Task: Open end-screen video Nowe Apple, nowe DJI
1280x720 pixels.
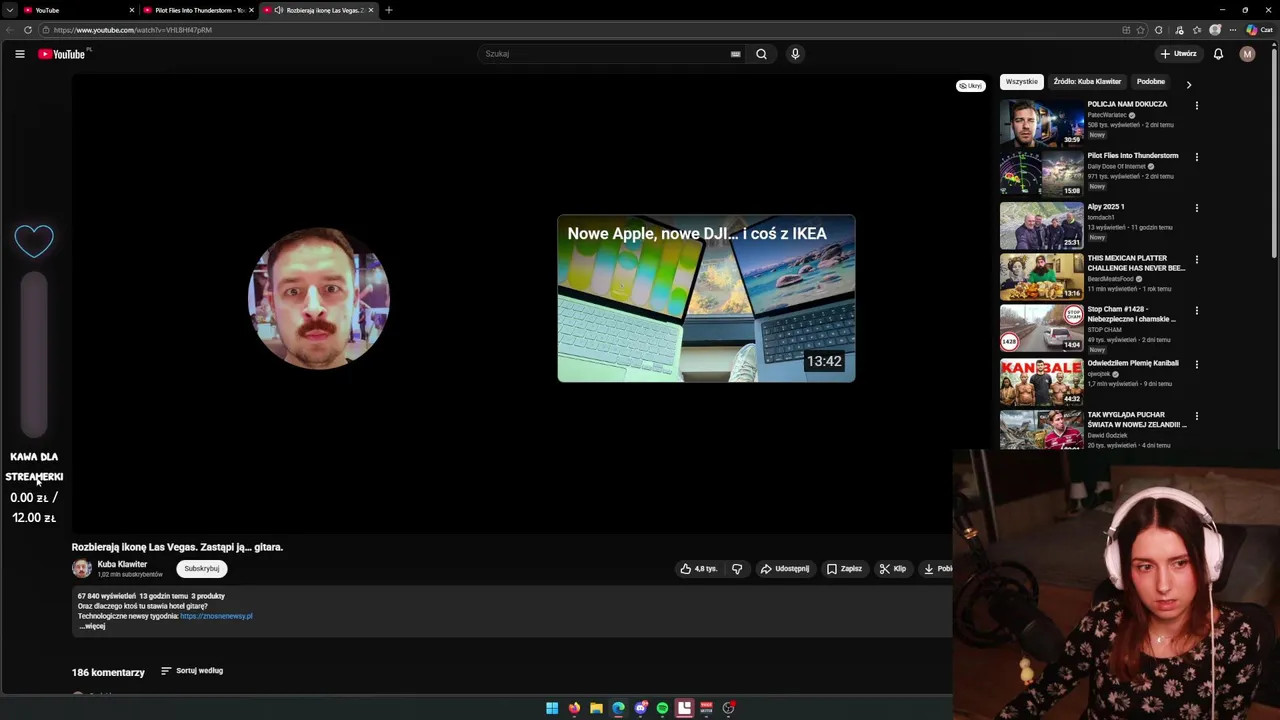Action: pos(706,298)
